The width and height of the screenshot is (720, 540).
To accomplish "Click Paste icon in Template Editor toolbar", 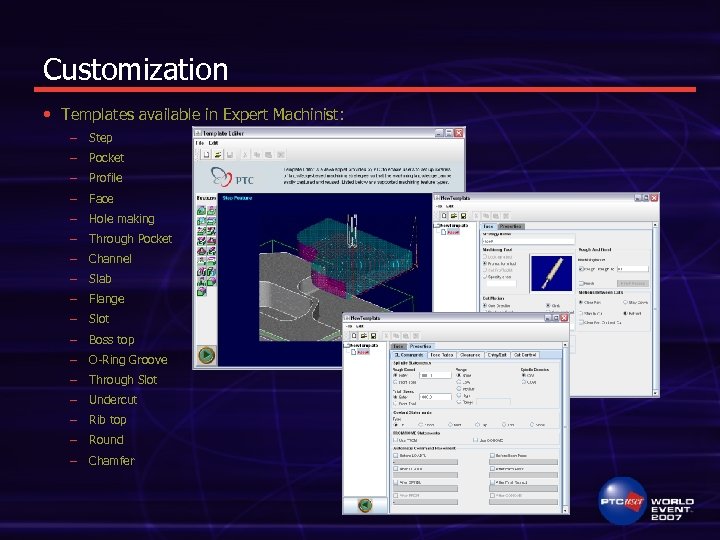I will (269, 155).
